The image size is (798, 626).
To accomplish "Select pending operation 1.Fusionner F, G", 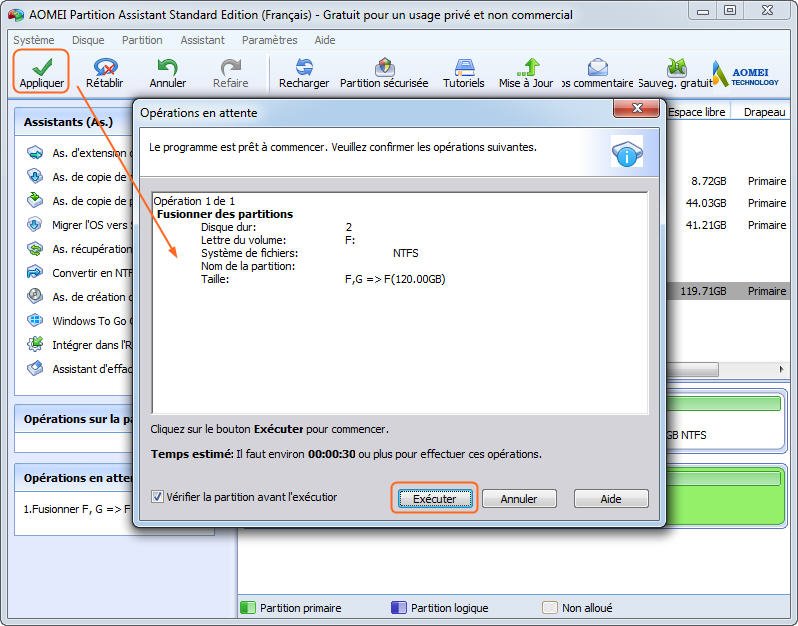I will 77,509.
